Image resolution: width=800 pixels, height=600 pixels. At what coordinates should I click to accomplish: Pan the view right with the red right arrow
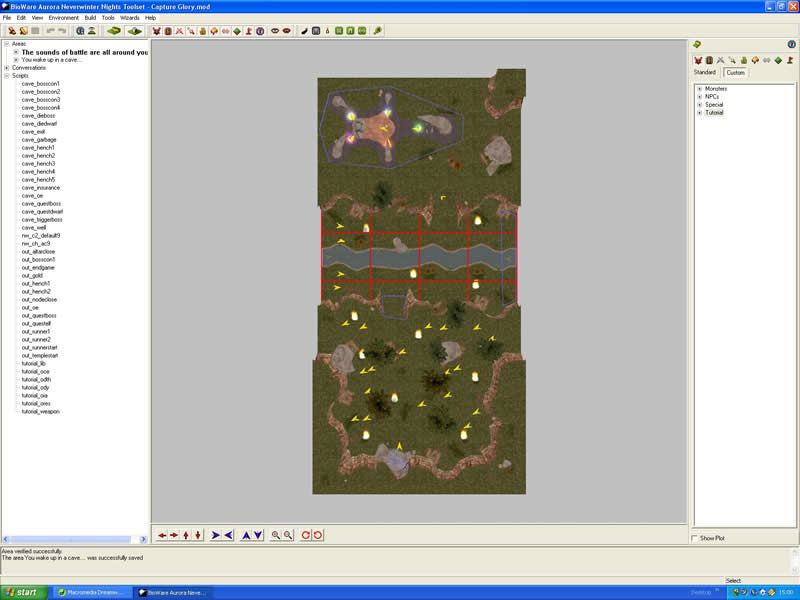click(173, 535)
